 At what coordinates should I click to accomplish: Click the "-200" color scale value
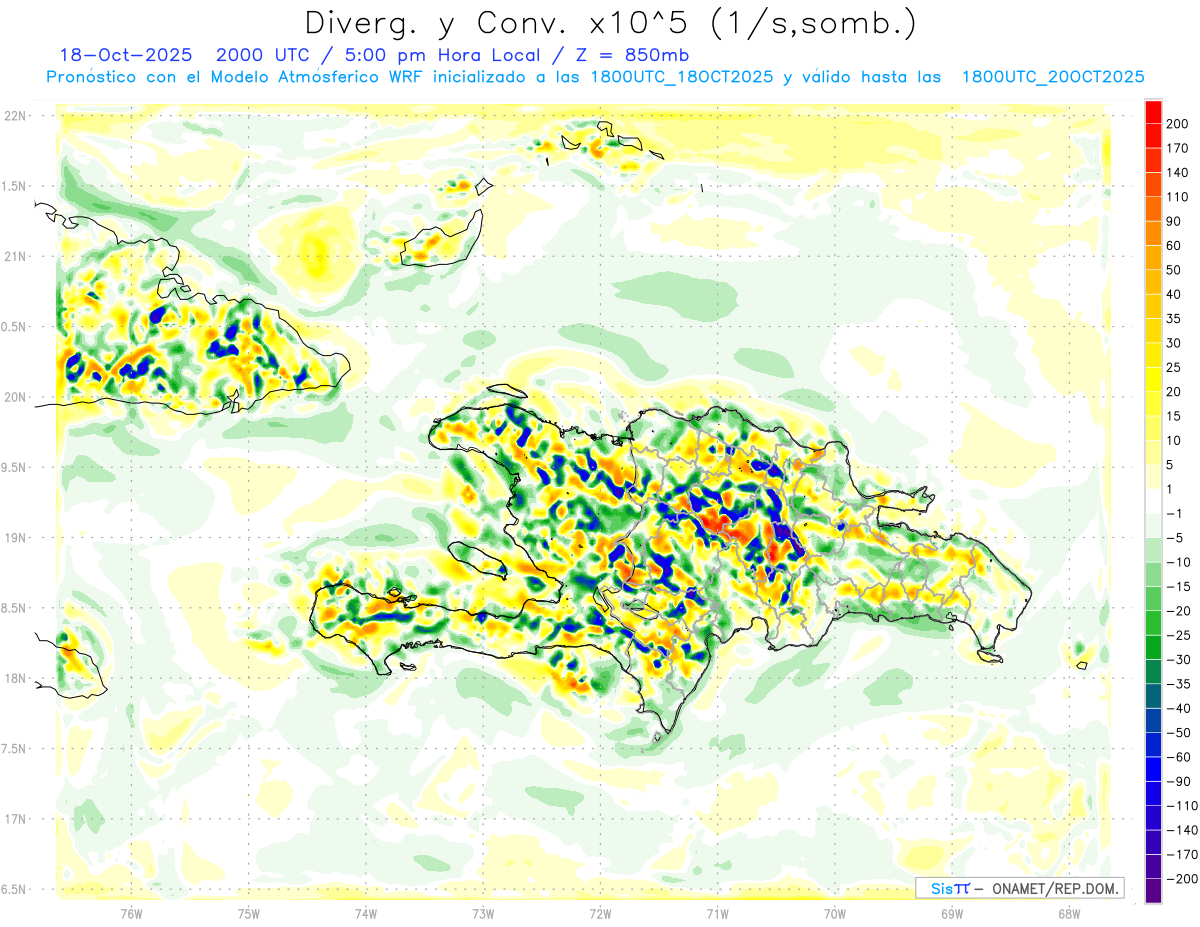(x=1182, y=879)
